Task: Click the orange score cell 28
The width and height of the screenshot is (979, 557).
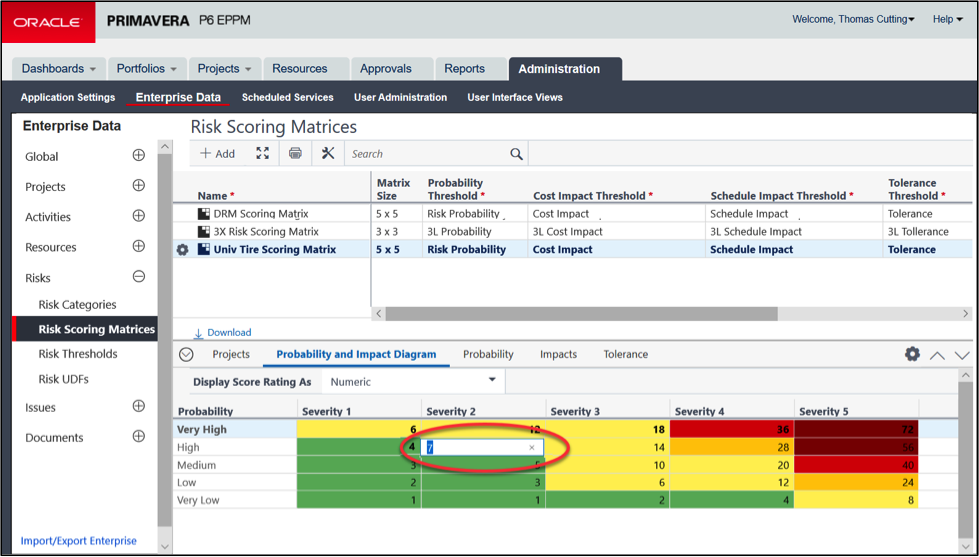Action: pyautogui.click(x=732, y=447)
